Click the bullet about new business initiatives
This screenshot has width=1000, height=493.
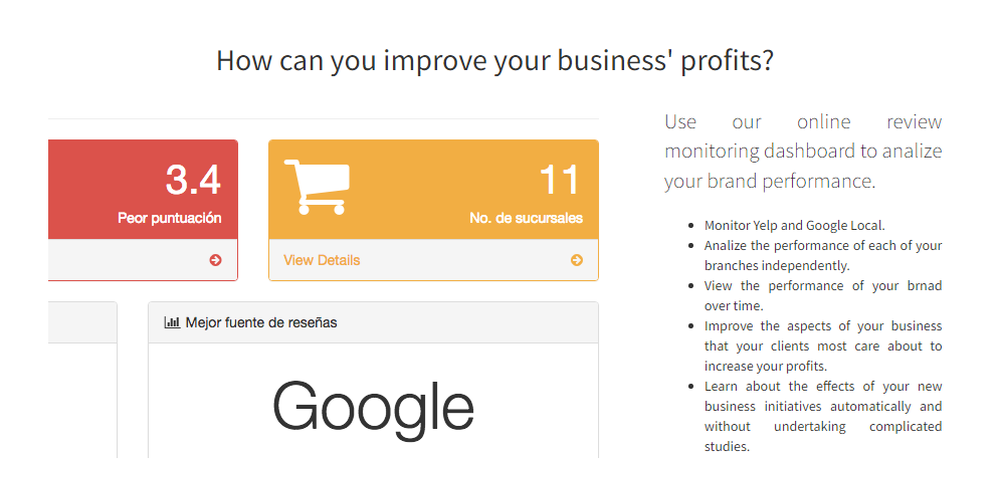[823, 416]
